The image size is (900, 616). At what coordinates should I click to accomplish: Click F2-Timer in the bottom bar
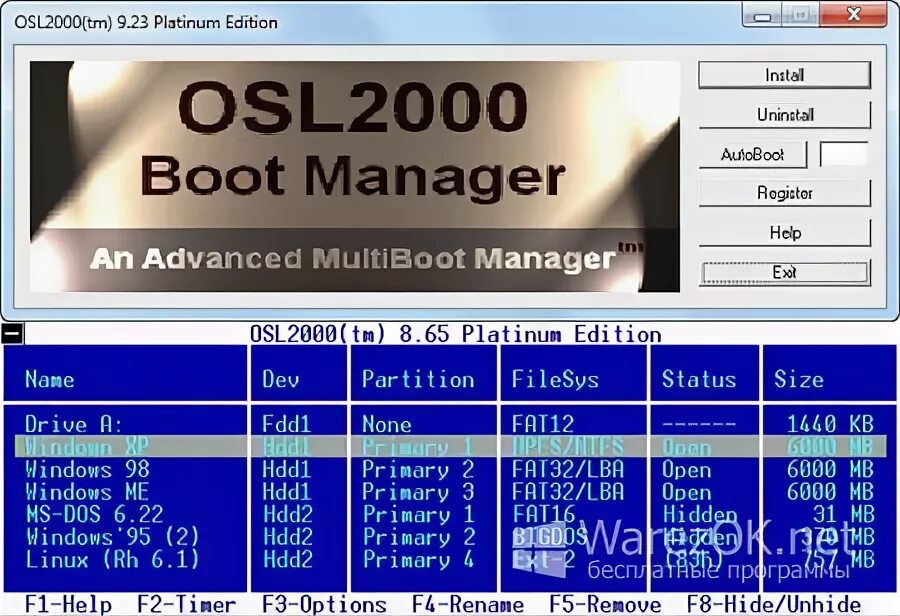tap(187, 605)
